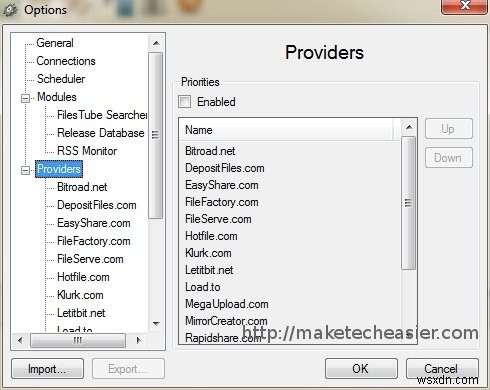Select Hotfile.com in priorities list
The height and width of the screenshot is (390, 490).
click(x=211, y=236)
